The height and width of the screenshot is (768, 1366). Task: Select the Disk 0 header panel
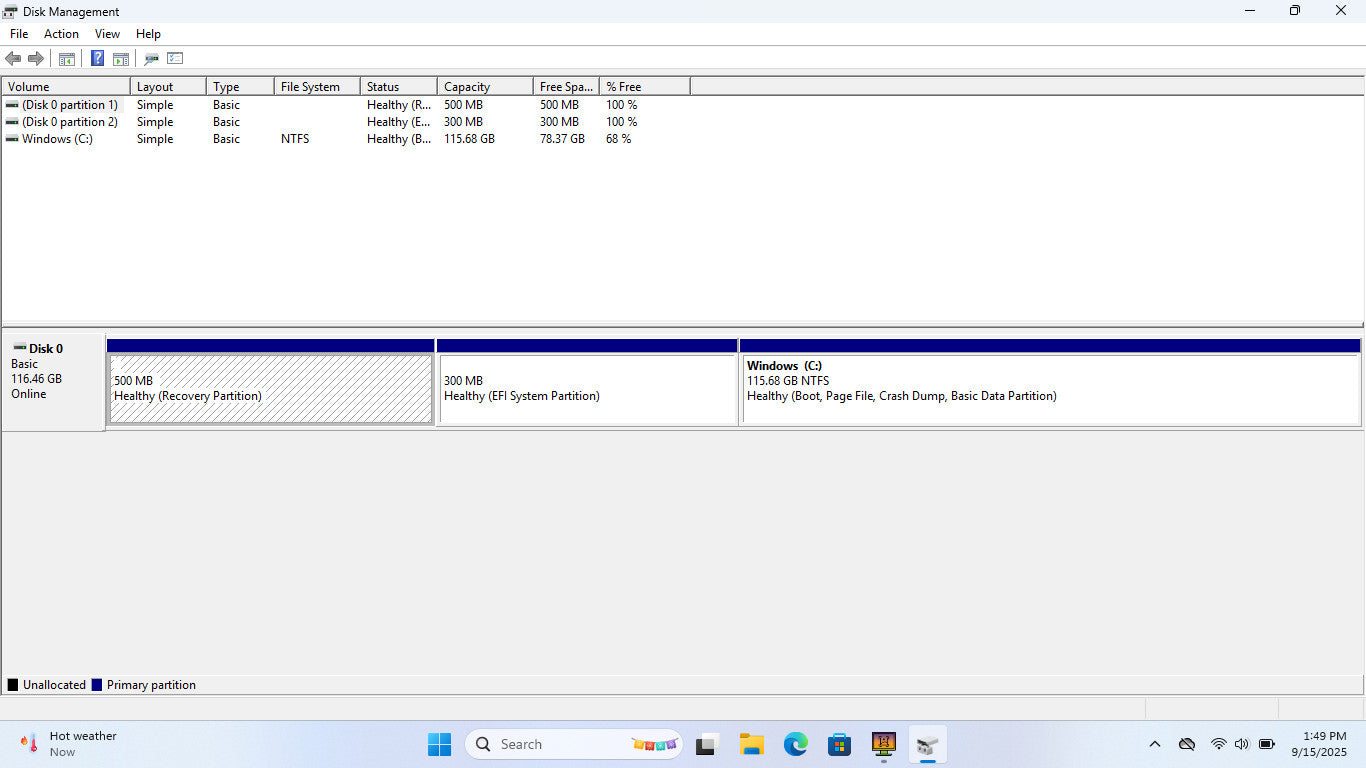pyautogui.click(x=53, y=381)
